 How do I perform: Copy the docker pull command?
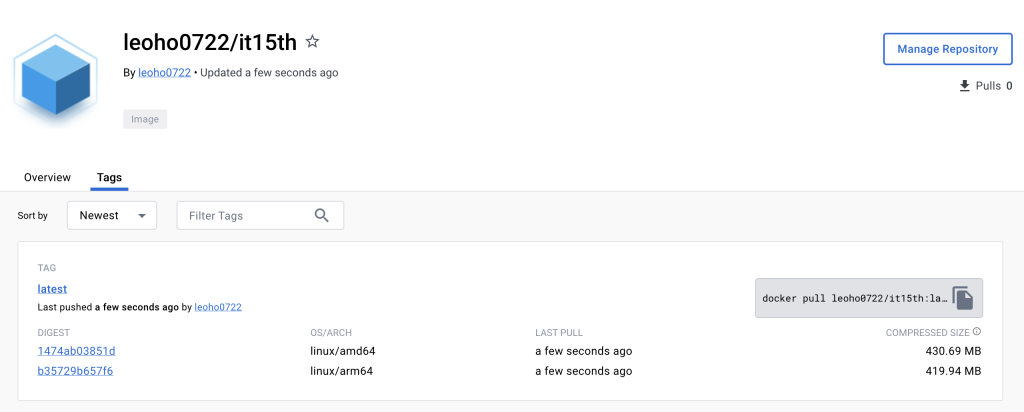[962, 298]
